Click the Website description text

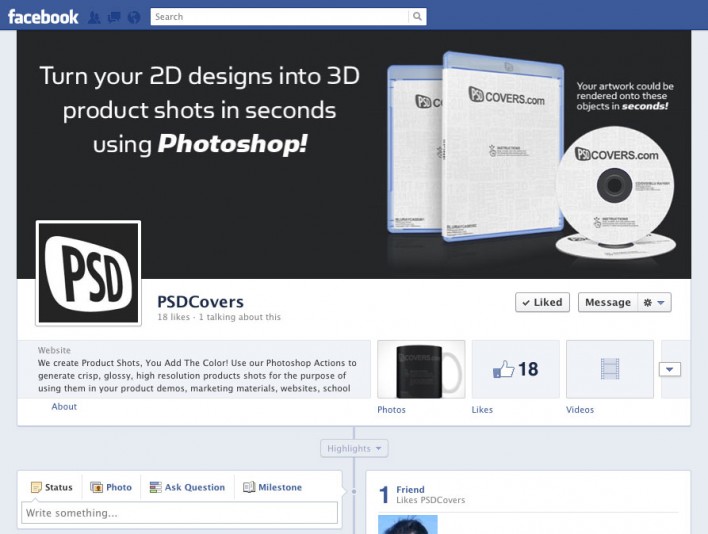pyautogui.click(x=197, y=376)
